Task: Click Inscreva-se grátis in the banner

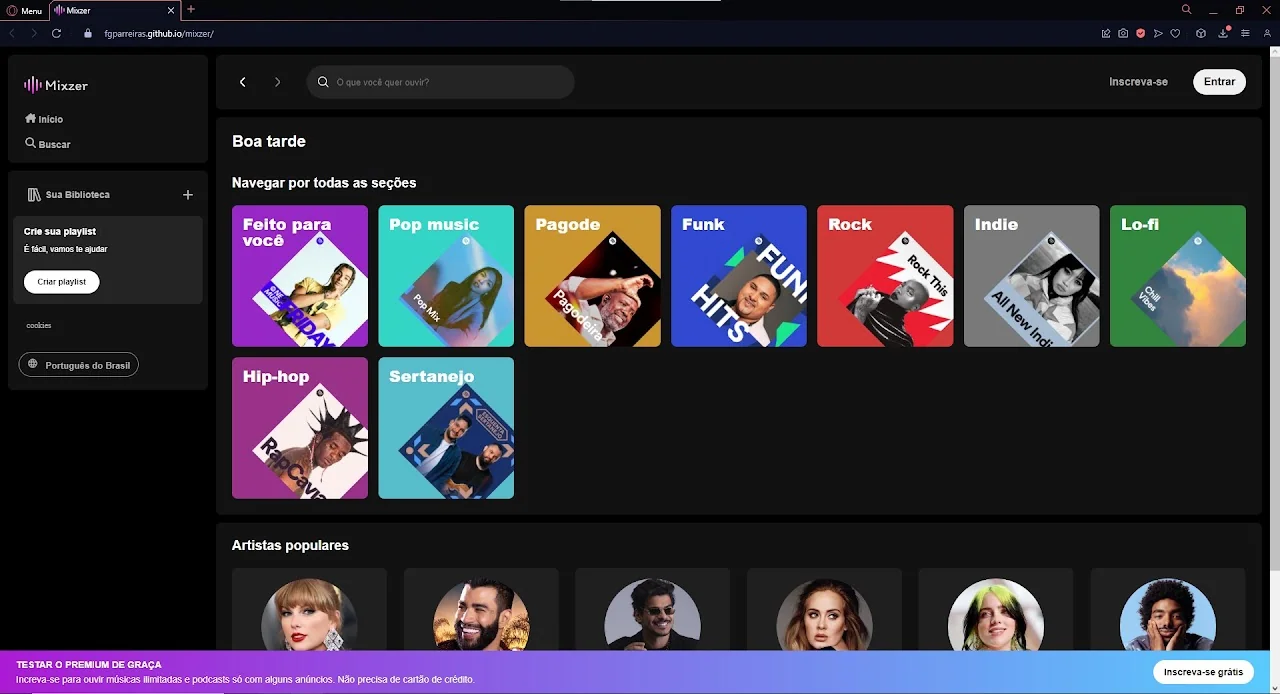Action: (1203, 672)
